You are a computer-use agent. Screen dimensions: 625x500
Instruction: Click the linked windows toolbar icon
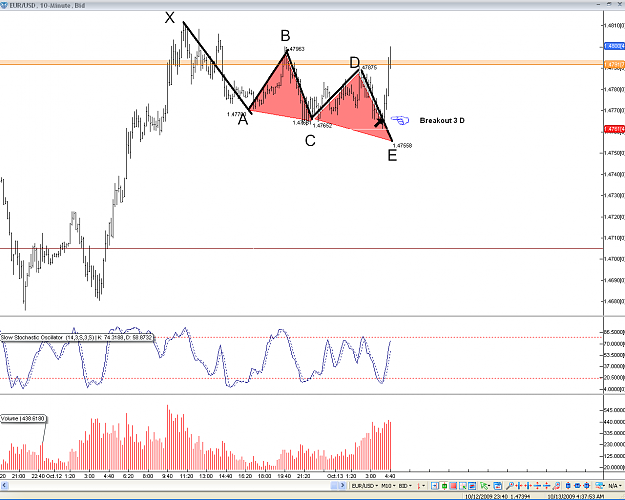[x=600, y=486]
